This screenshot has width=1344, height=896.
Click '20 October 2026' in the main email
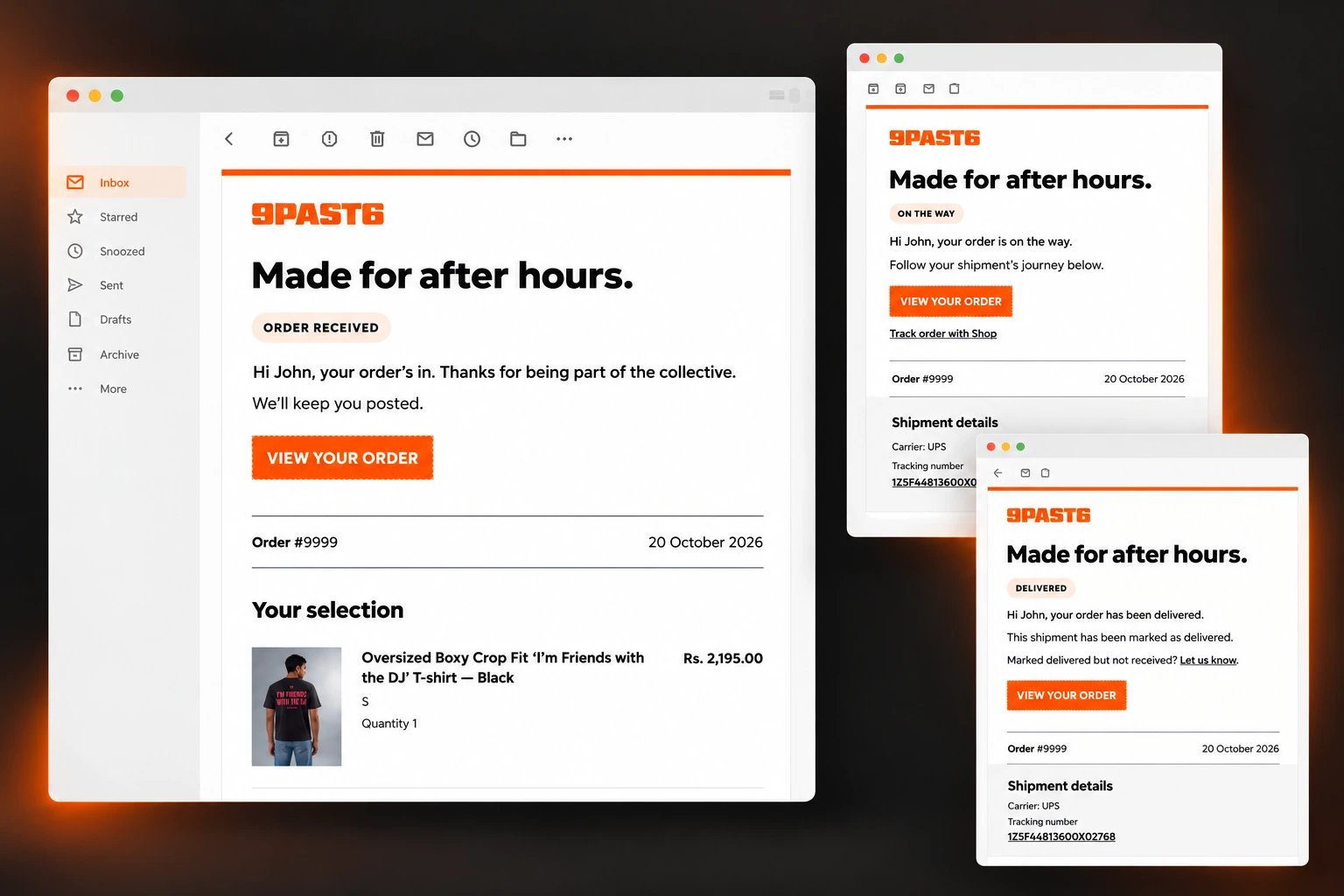[705, 542]
